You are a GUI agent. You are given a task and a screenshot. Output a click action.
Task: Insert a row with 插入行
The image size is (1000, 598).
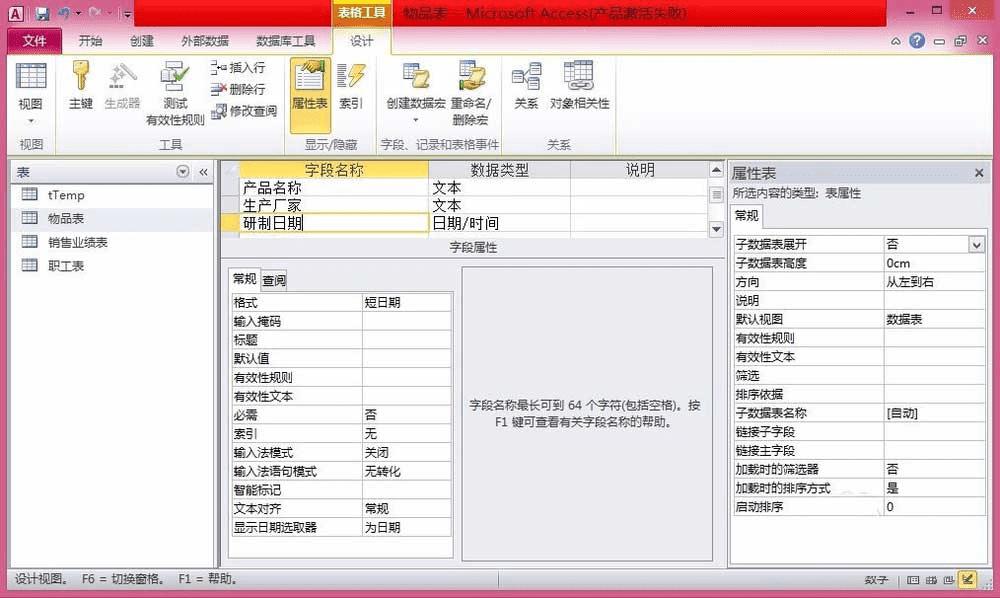pos(239,67)
